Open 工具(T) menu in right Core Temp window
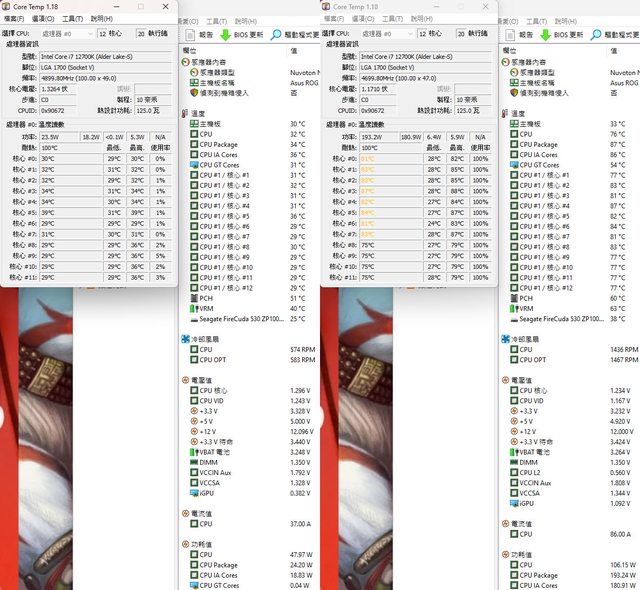The image size is (640, 590). coord(392,18)
